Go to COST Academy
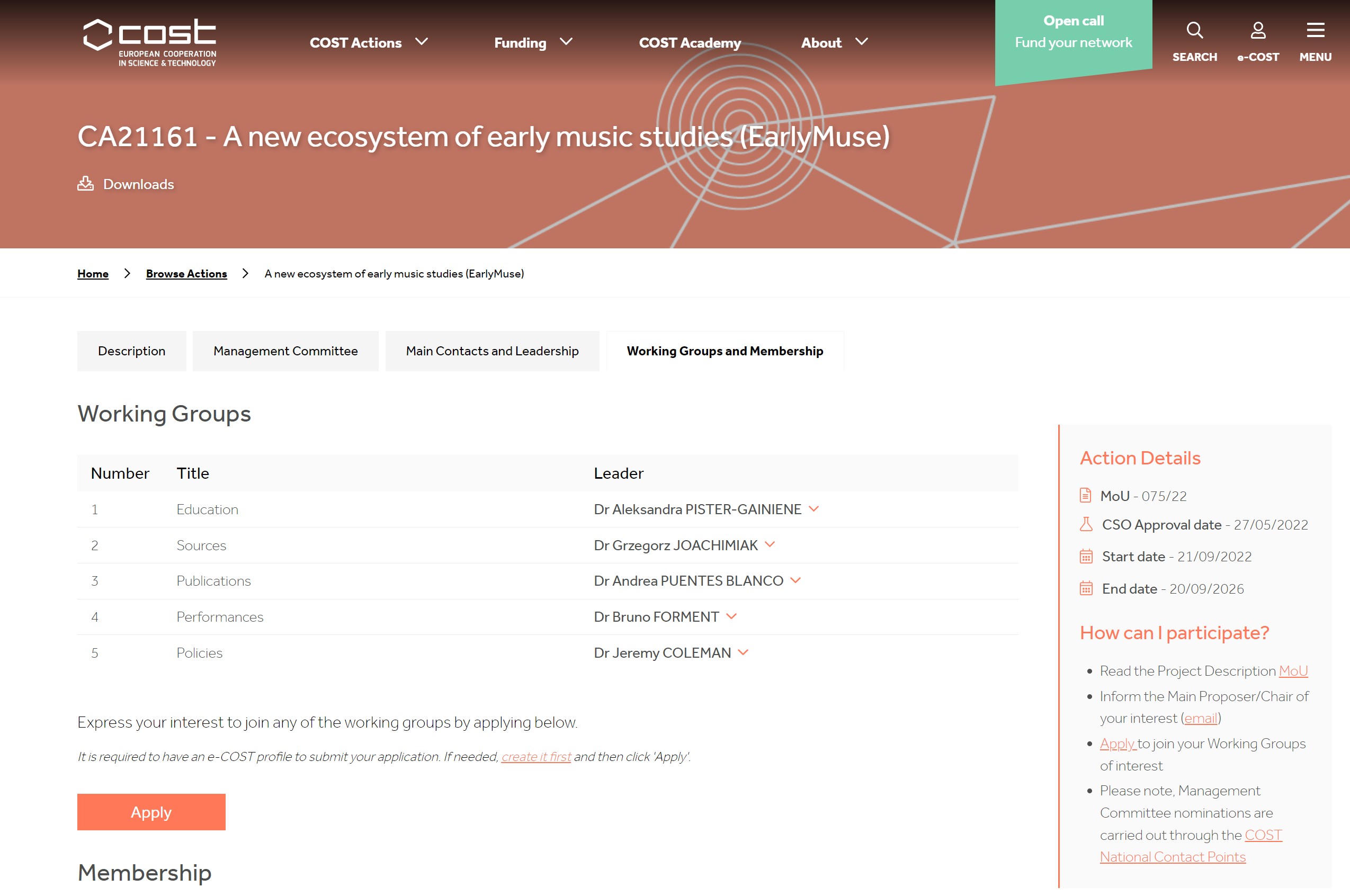1350x896 pixels. pyautogui.click(x=690, y=43)
